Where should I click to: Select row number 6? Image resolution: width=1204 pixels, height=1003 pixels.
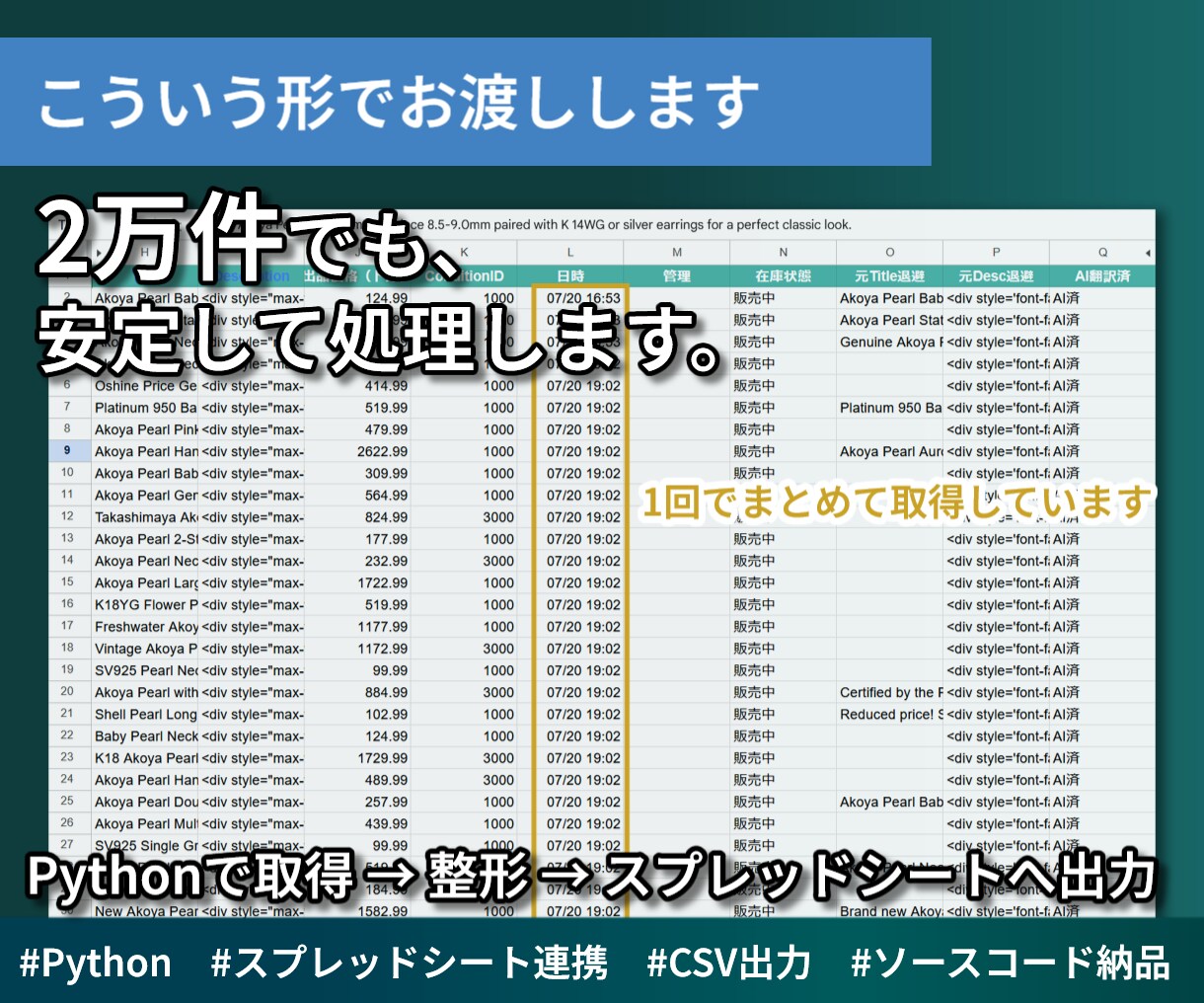(67, 385)
